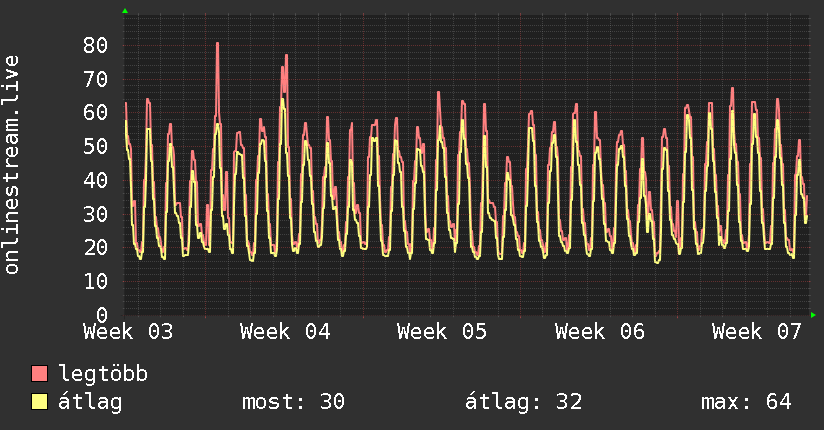Click the 50 y-axis tick label
The height and width of the screenshot is (430, 824).
[96, 146]
